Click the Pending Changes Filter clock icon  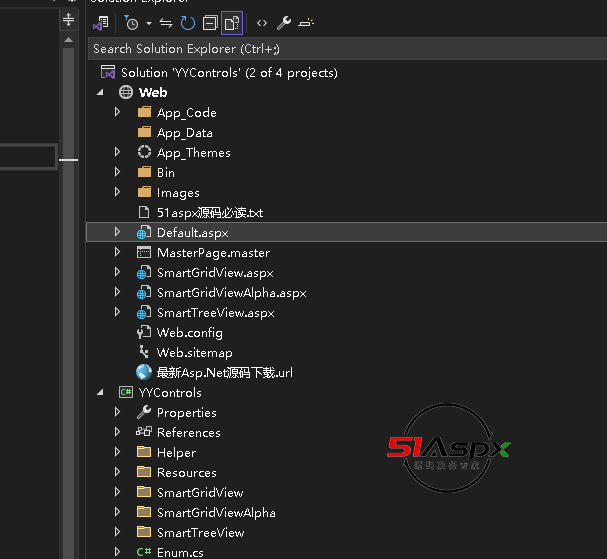[131, 22]
